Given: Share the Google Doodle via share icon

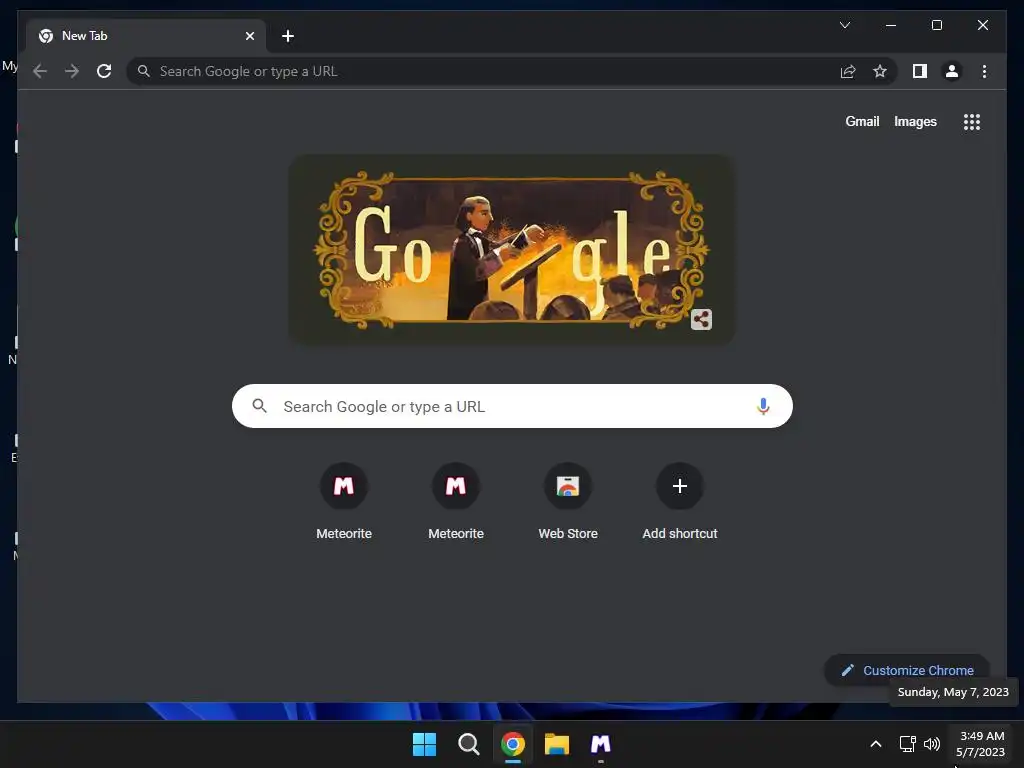Looking at the screenshot, I should tap(701, 319).
